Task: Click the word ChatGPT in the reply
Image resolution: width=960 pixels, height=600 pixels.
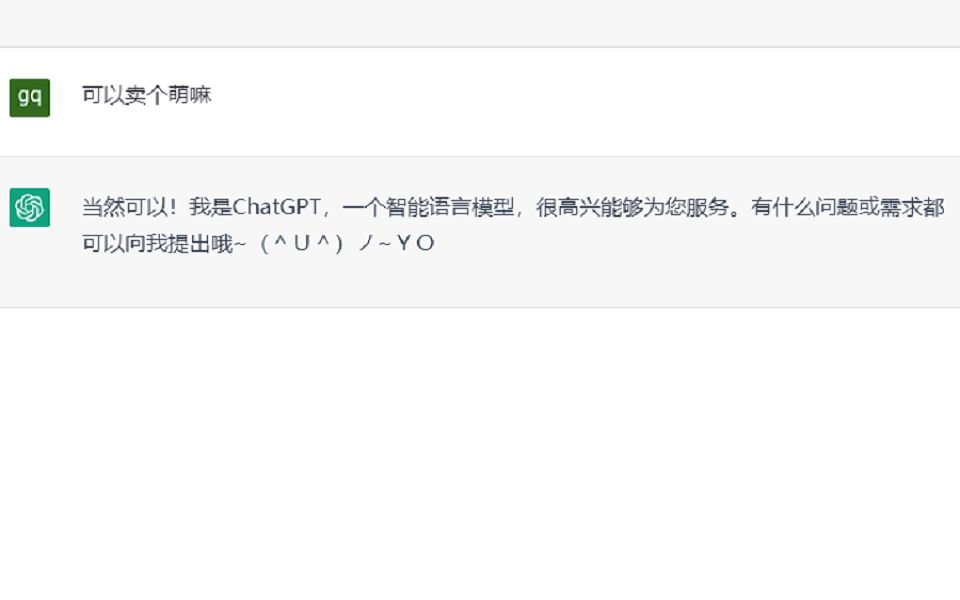Action: [x=276, y=207]
